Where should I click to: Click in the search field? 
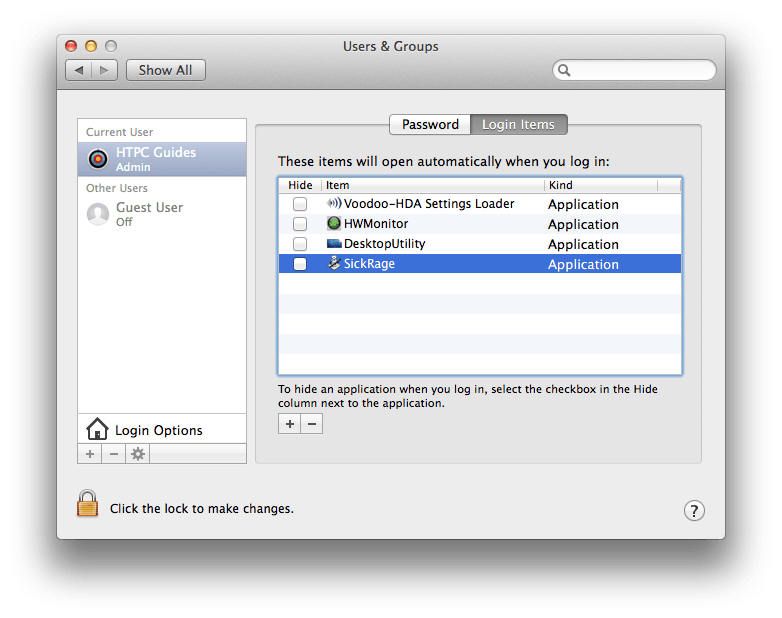640,70
